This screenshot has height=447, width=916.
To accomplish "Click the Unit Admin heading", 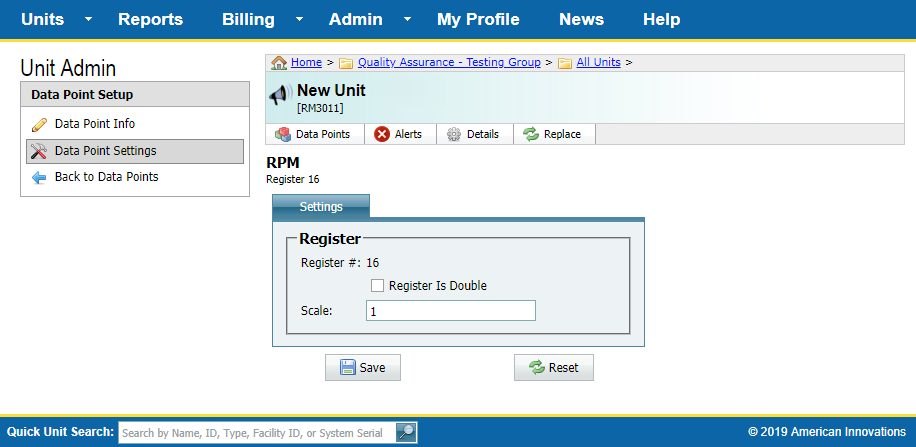I will pos(68,68).
